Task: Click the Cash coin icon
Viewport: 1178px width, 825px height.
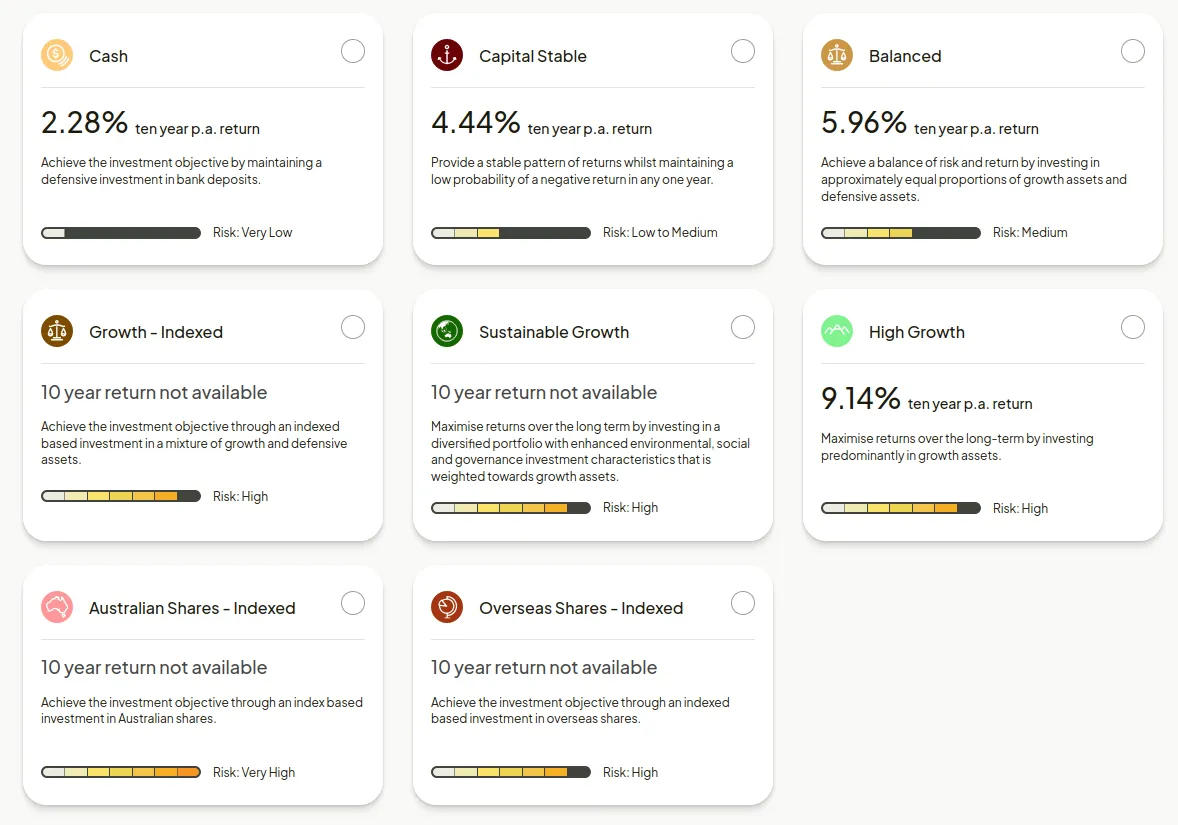Action: pyautogui.click(x=57, y=56)
